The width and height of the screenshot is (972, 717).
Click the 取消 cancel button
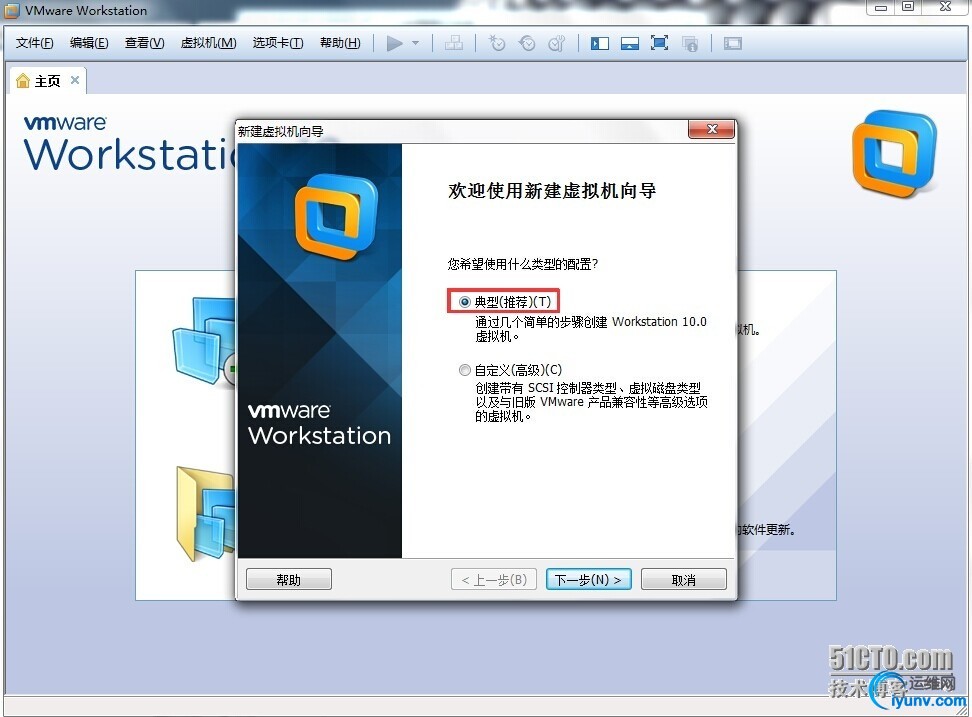[684, 579]
